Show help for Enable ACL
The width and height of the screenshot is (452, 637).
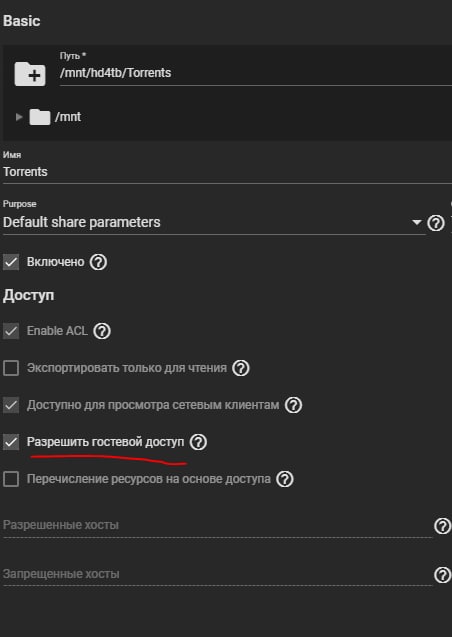102,331
